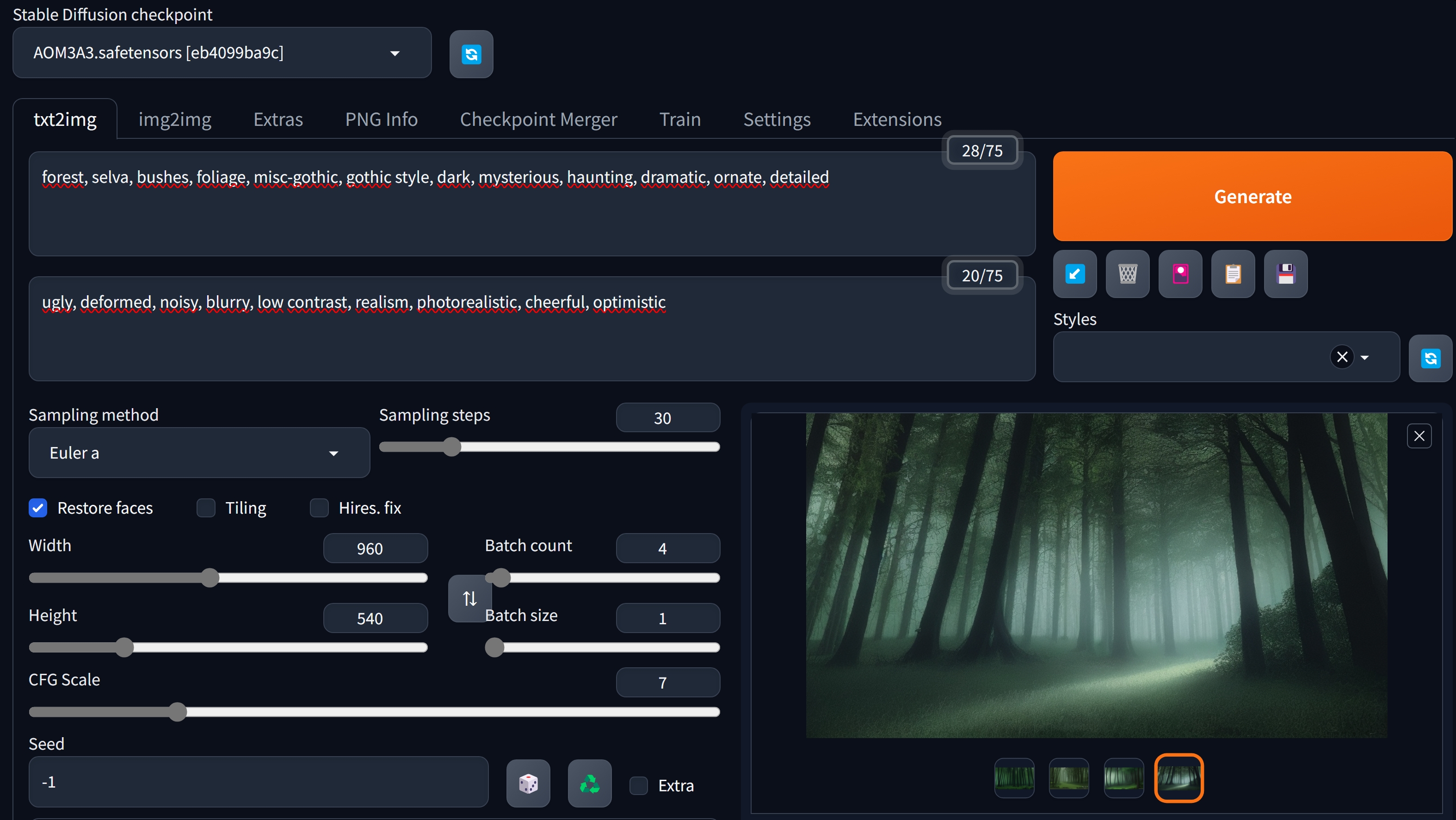Enable the Tiling checkbox

pos(206,508)
